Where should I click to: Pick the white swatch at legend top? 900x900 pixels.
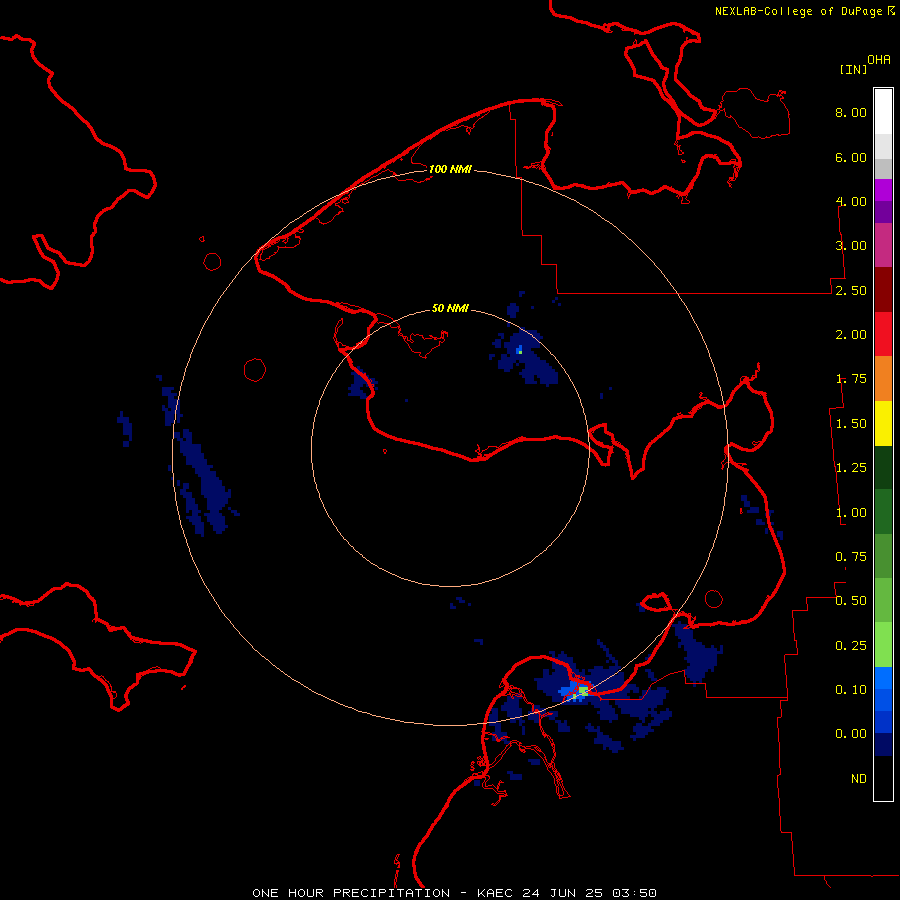(x=883, y=112)
